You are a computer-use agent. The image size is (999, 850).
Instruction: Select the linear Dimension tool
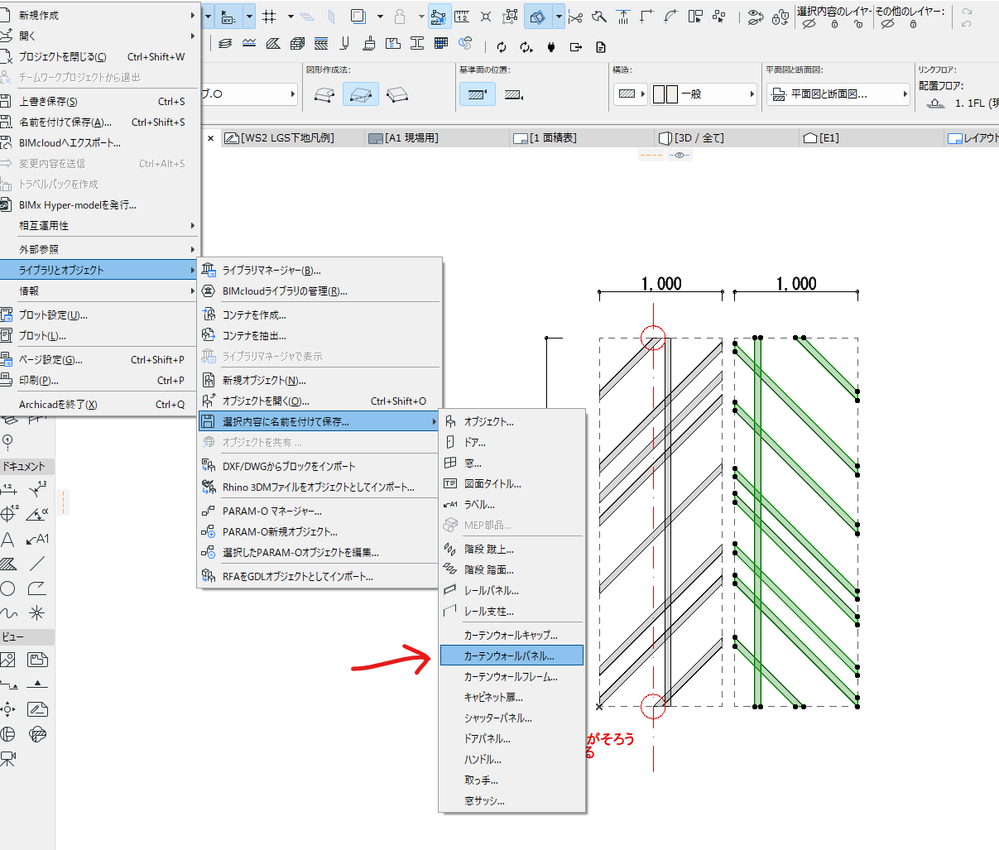pyautogui.click(x=8, y=489)
